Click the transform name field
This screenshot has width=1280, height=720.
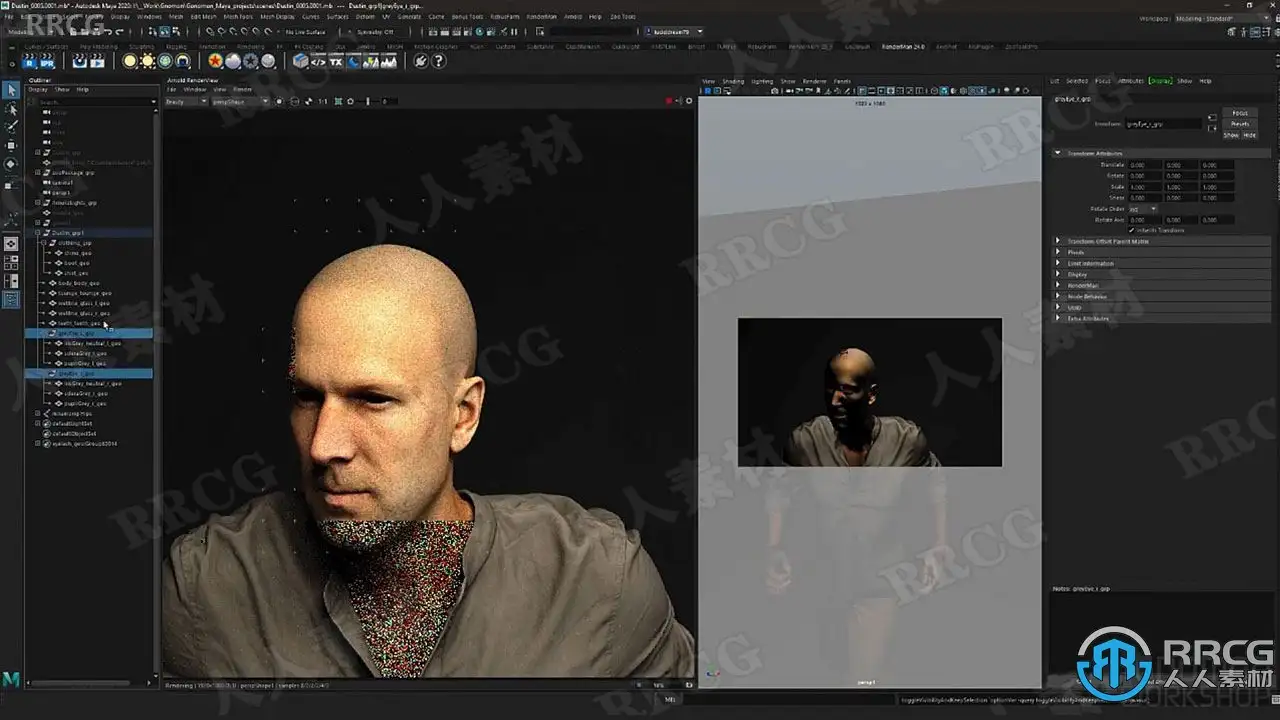pyautogui.click(x=1162, y=124)
